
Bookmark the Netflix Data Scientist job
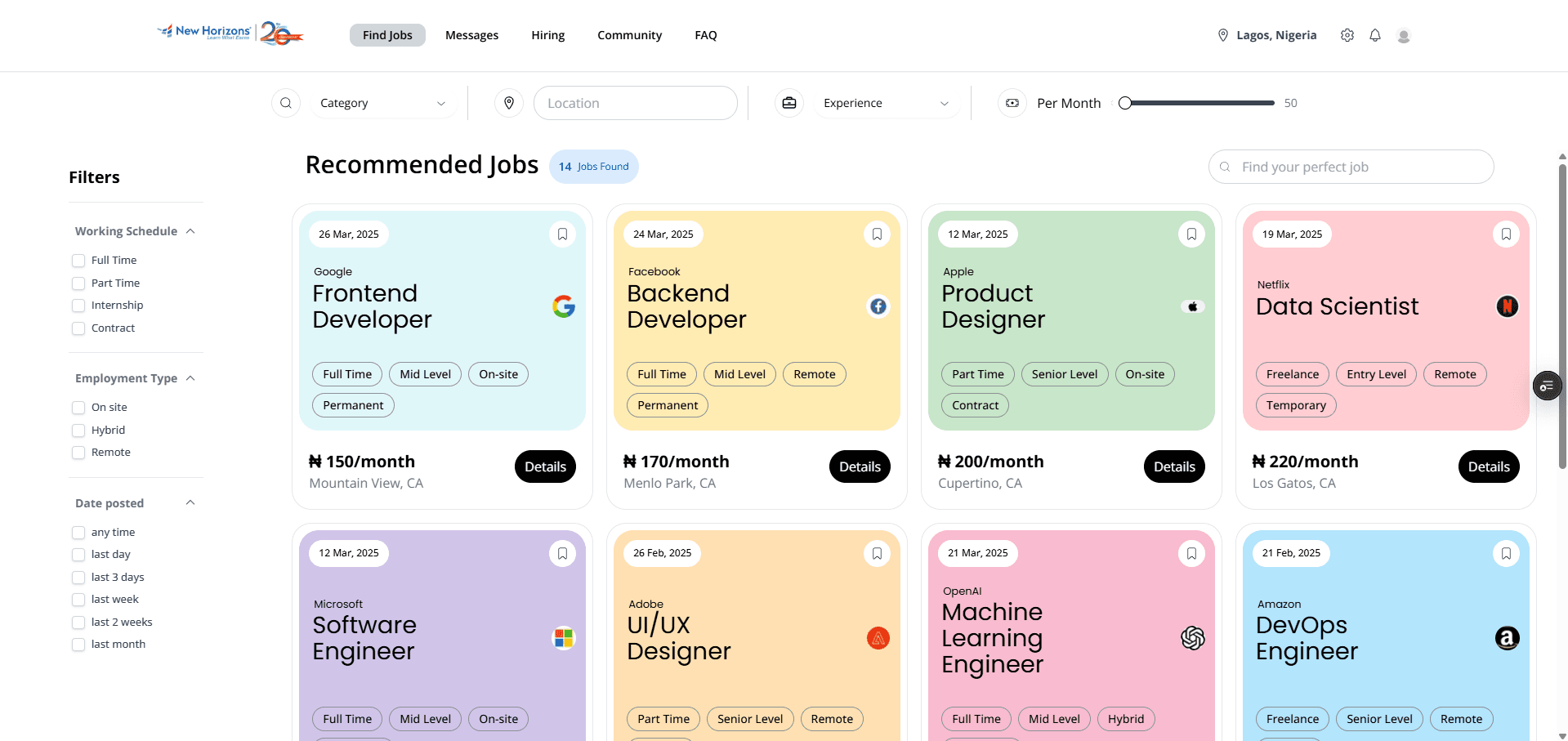[x=1506, y=234]
